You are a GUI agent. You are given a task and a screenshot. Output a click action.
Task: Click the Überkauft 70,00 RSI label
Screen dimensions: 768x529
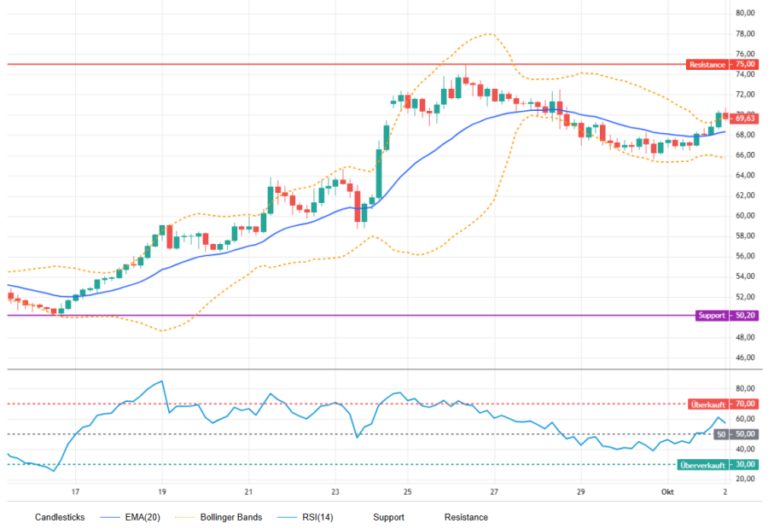pos(723,404)
